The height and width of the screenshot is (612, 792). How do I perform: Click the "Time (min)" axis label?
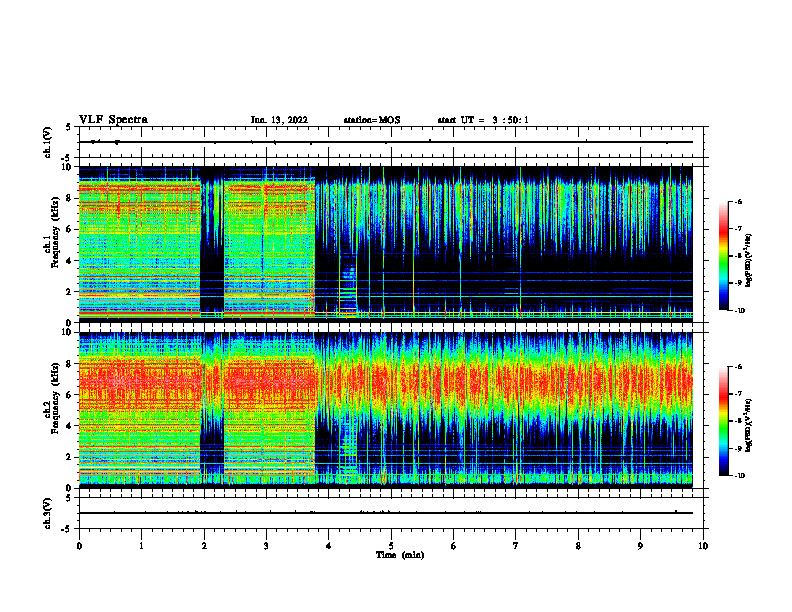pos(400,555)
